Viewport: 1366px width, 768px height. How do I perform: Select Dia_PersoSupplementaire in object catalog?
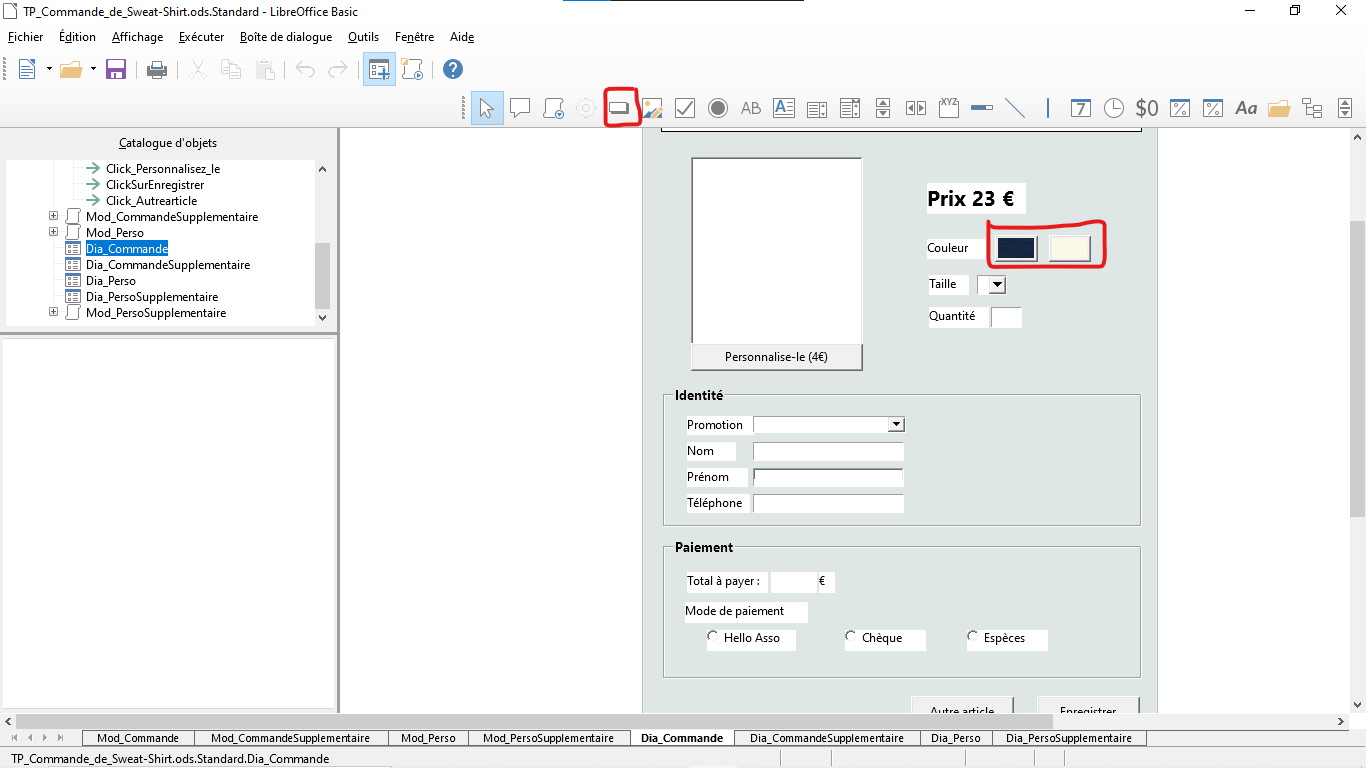[x=152, y=297]
